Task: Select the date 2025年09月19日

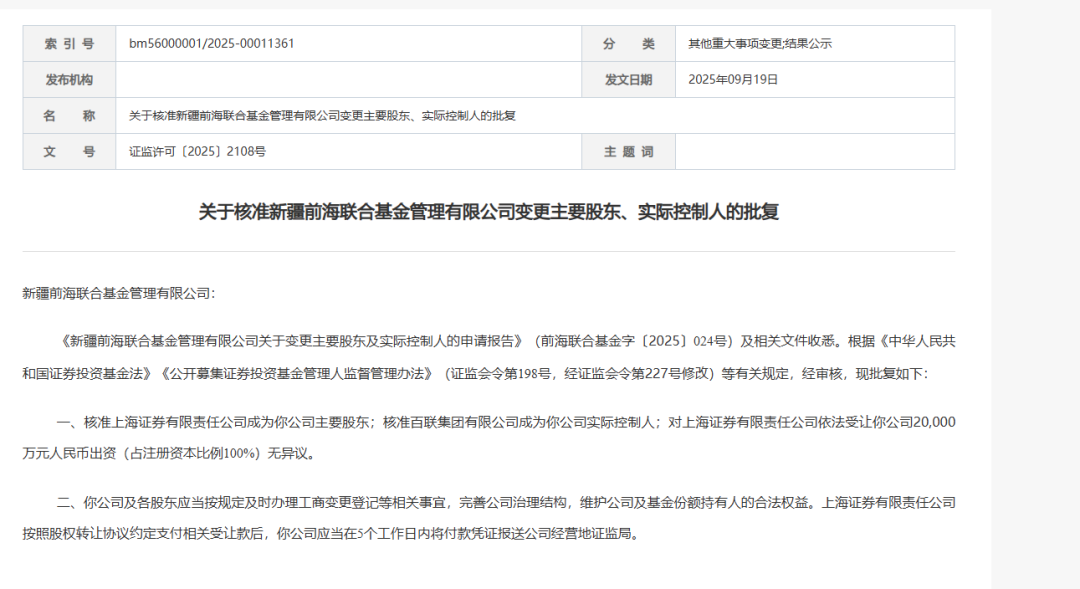Action: pyautogui.click(x=733, y=79)
